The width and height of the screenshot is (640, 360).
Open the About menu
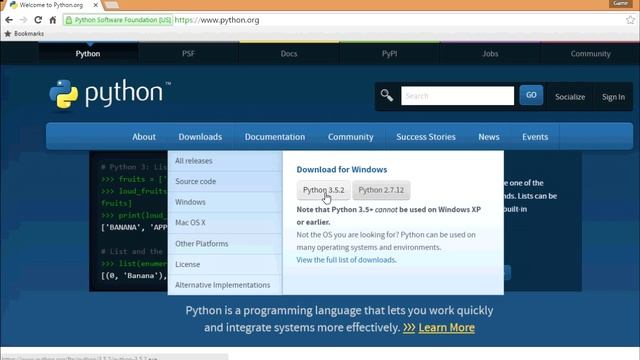coord(144,137)
